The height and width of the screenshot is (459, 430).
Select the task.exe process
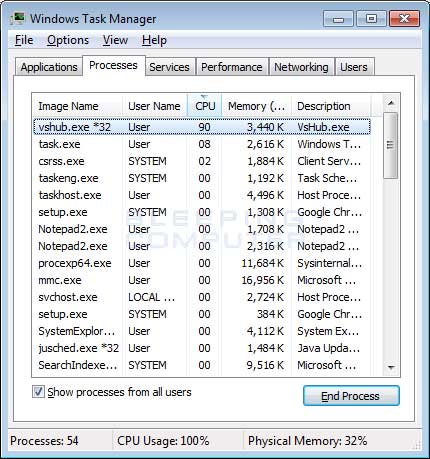tap(202, 144)
